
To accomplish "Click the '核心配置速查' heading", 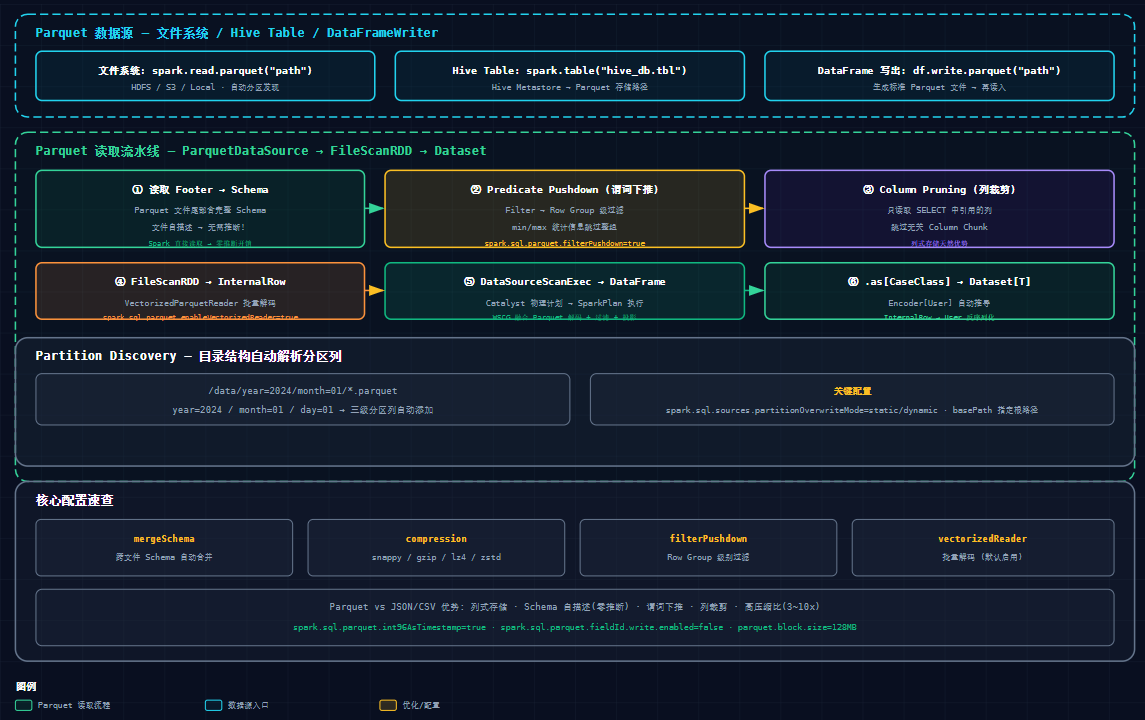I will (74, 500).
